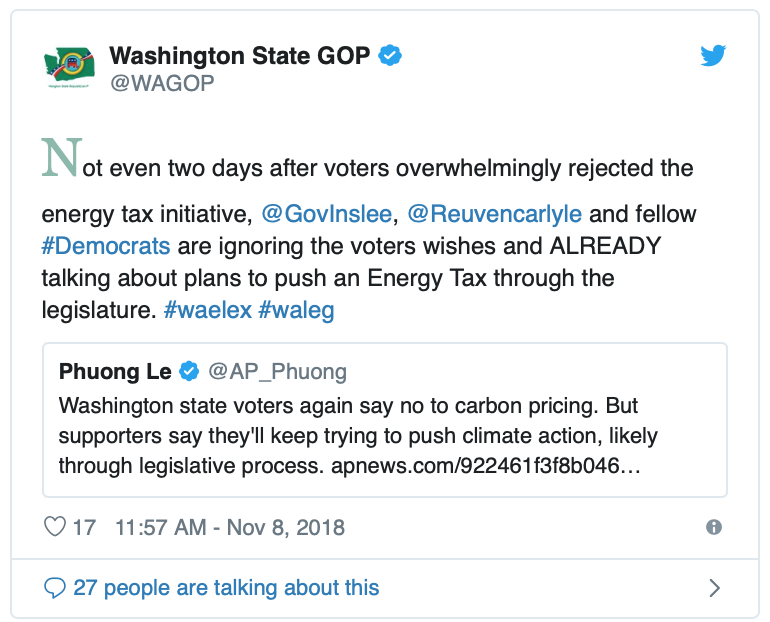
Task: Open the Washington State GOP profile name
Action: coord(240,55)
